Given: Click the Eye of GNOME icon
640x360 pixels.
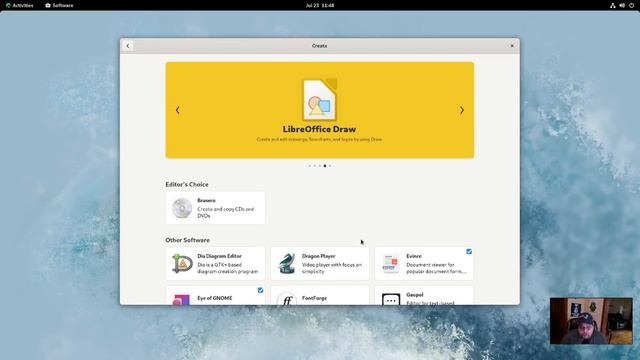Looking at the screenshot, I should (182, 299).
